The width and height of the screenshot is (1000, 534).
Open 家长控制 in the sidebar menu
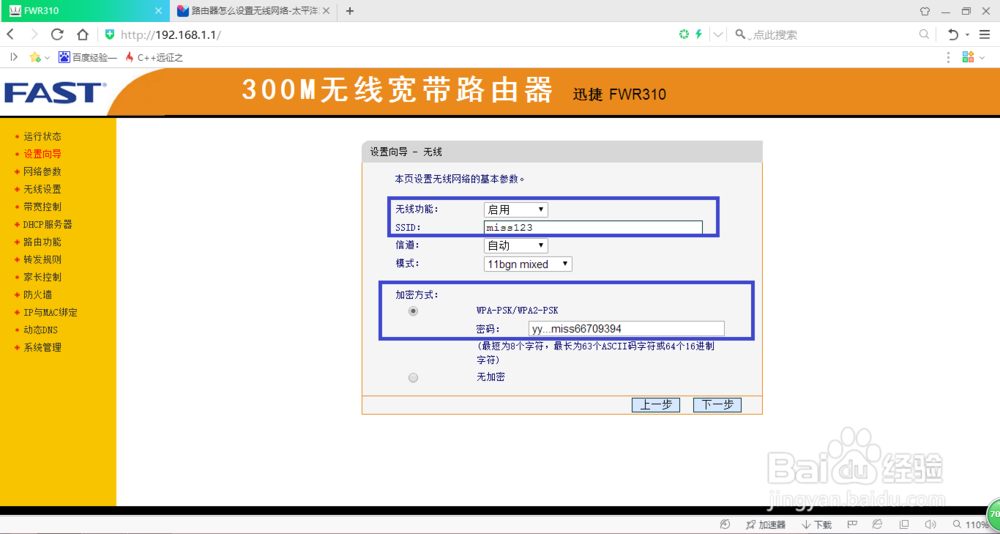[43, 278]
